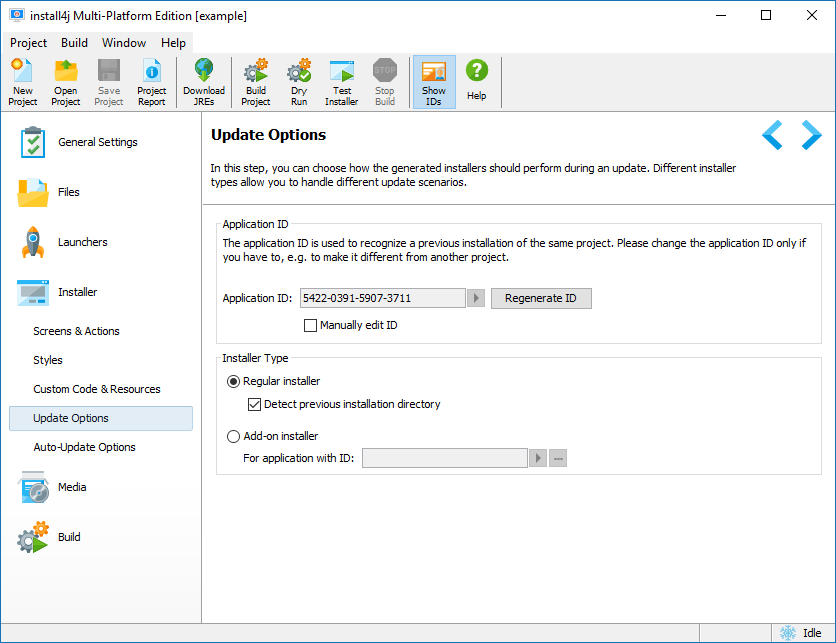This screenshot has height=643, width=836.
Task: Click the Stop Build toolbar icon
Action: coord(385,82)
